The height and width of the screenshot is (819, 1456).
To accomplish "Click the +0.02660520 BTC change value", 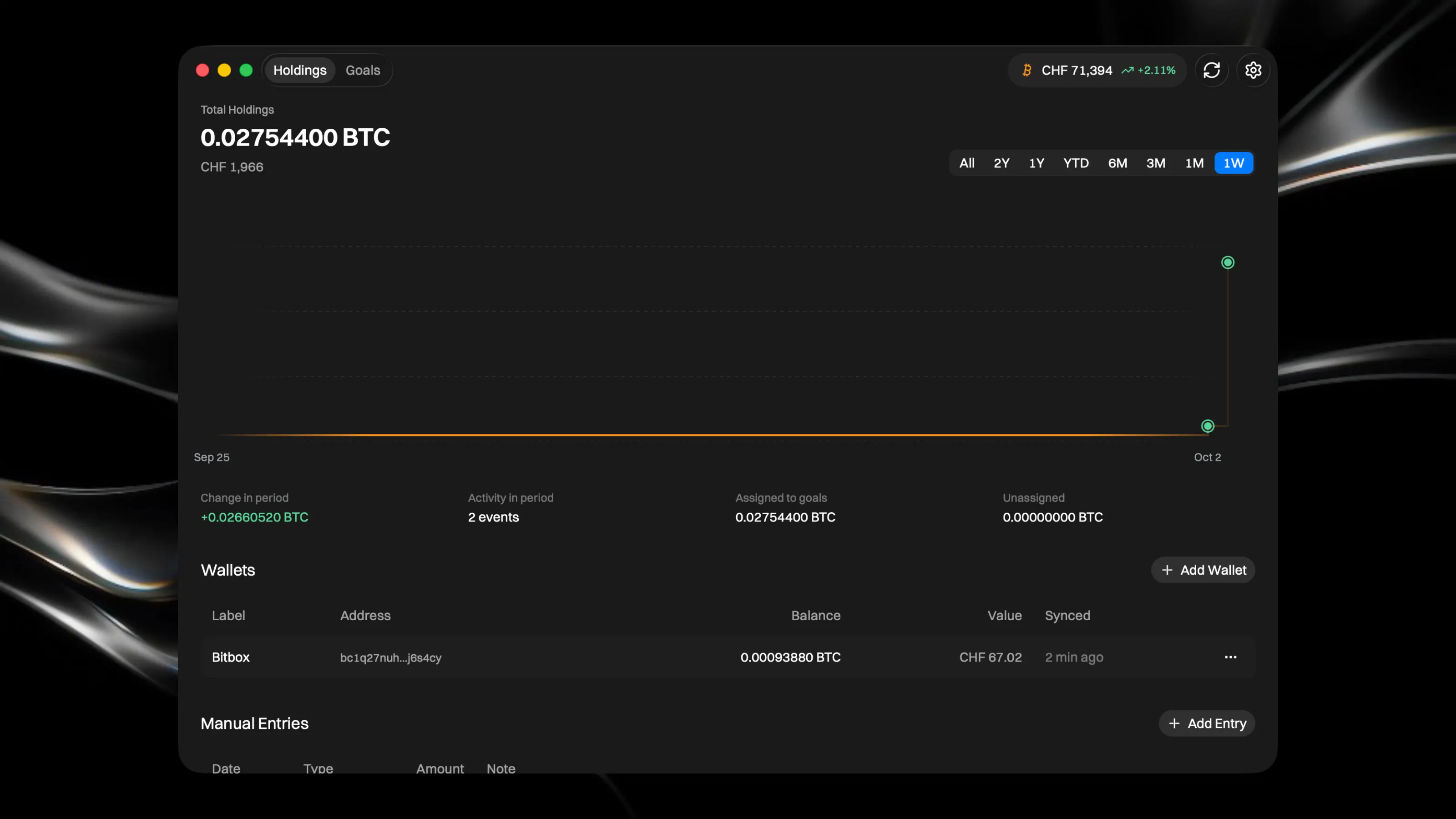I will (254, 517).
